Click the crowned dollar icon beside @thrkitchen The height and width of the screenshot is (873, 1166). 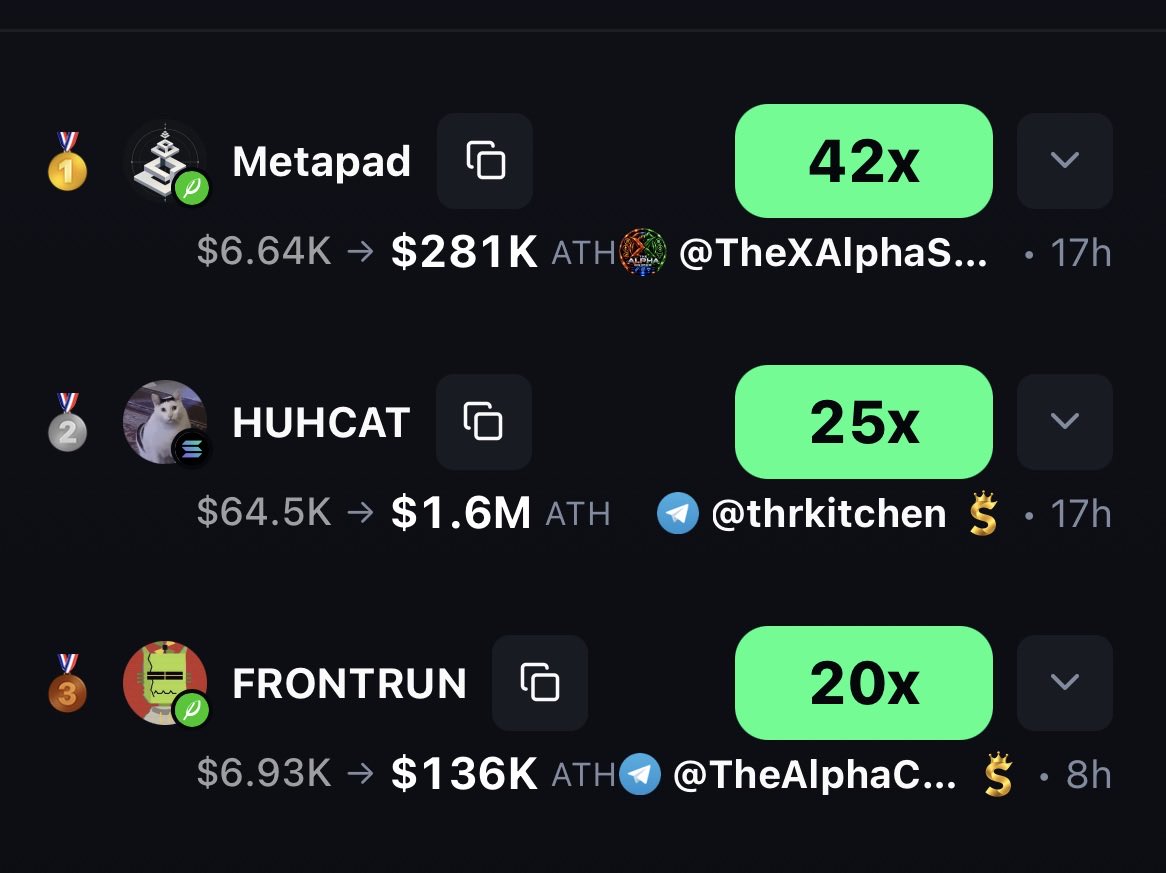(983, 513)
